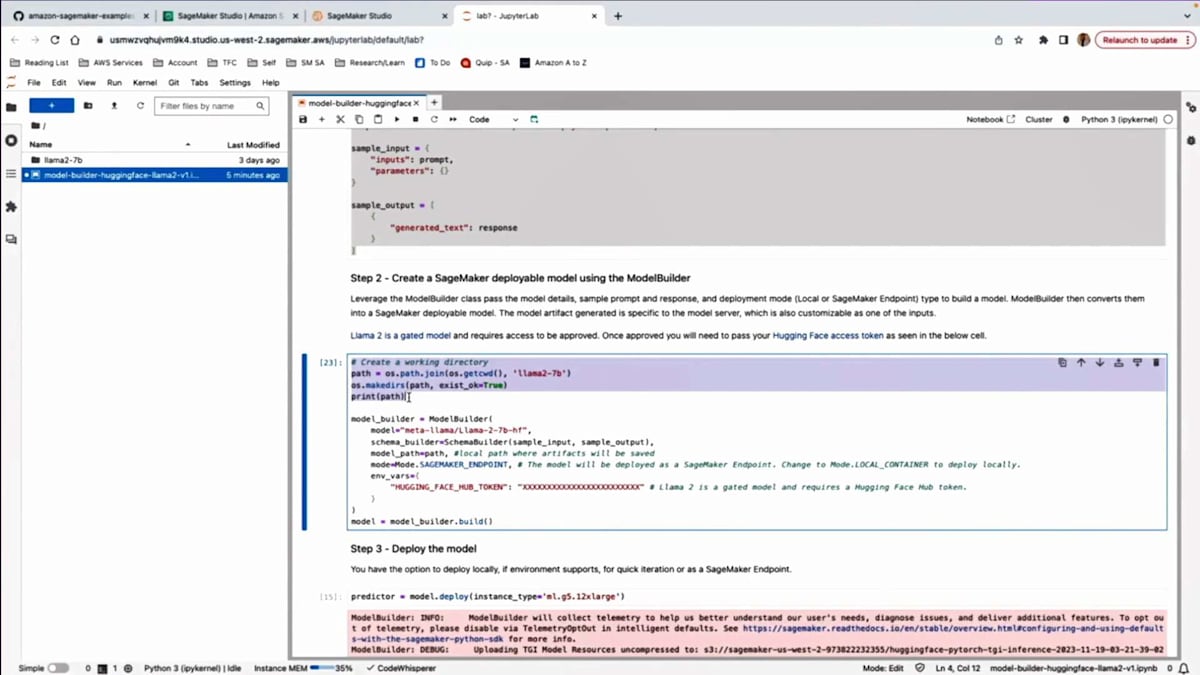
Task: Sort files by Last Modified column
Action: pos(253,145)
